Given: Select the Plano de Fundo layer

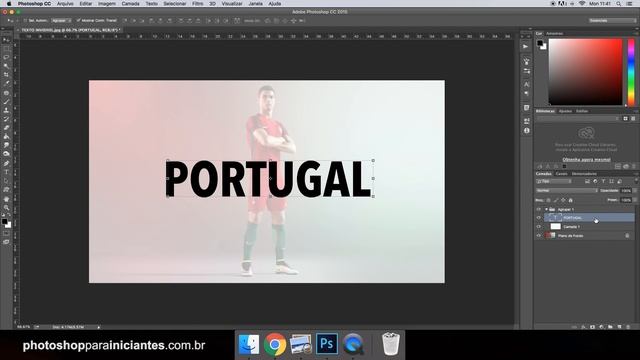Looking at the screenshot, I should 589,236.
